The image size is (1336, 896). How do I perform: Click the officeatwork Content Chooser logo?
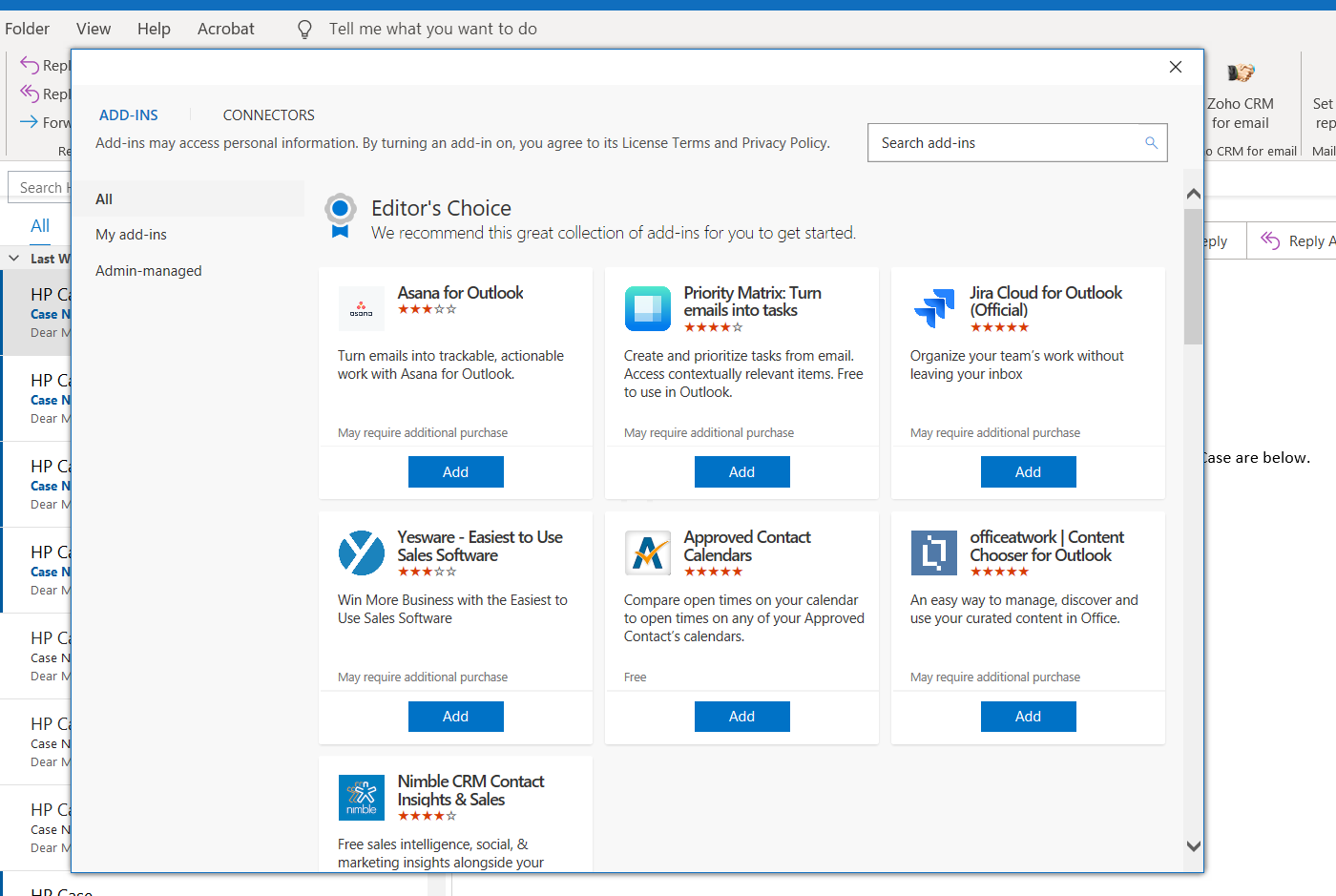[934, 553]
